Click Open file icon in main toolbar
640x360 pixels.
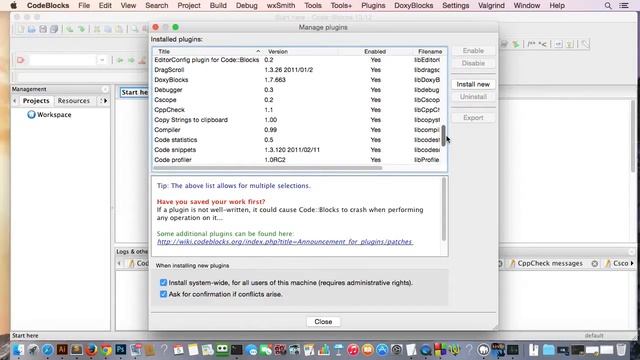(31, 29)
